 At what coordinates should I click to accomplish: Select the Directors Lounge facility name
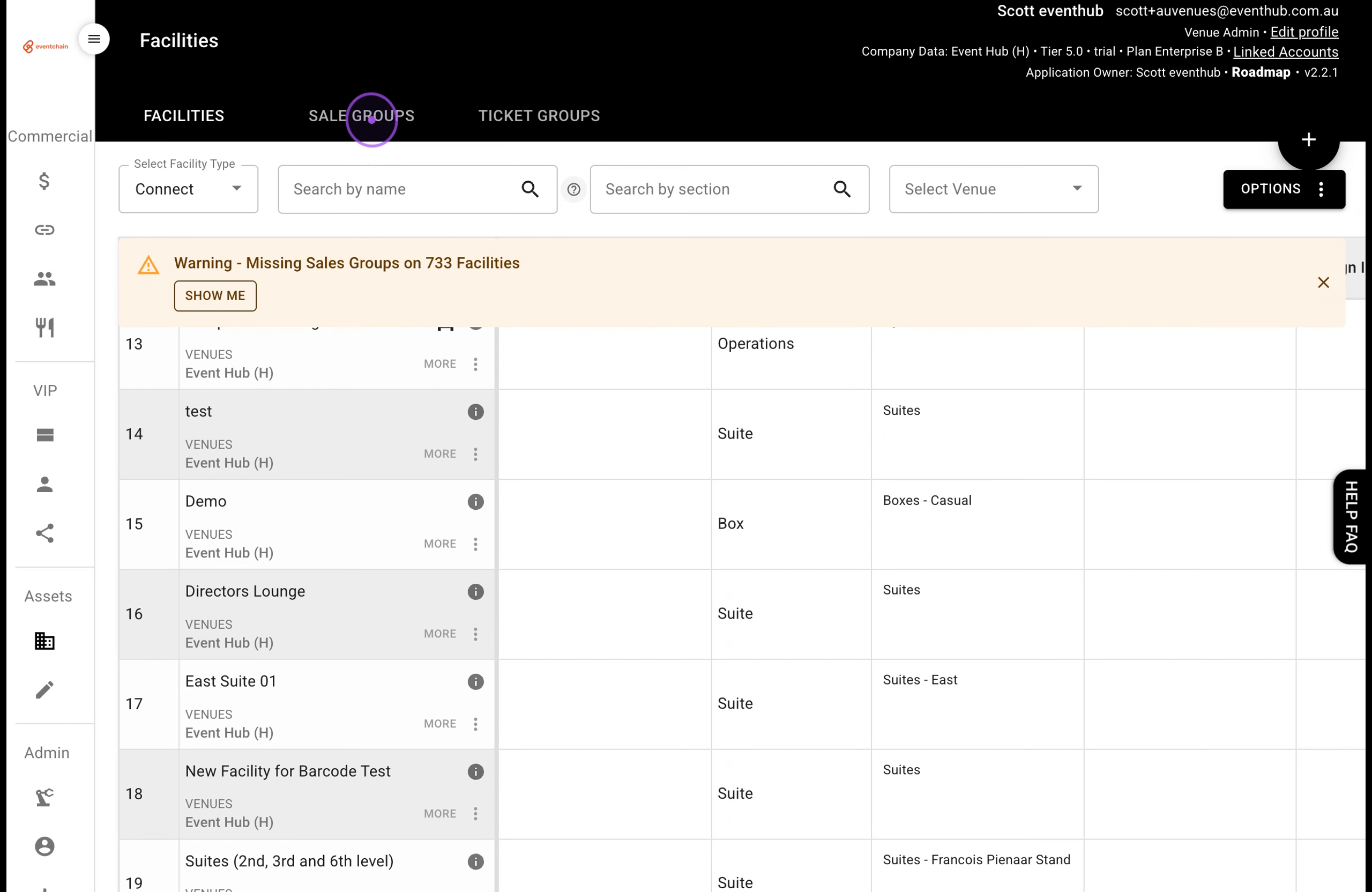point(245,592)
